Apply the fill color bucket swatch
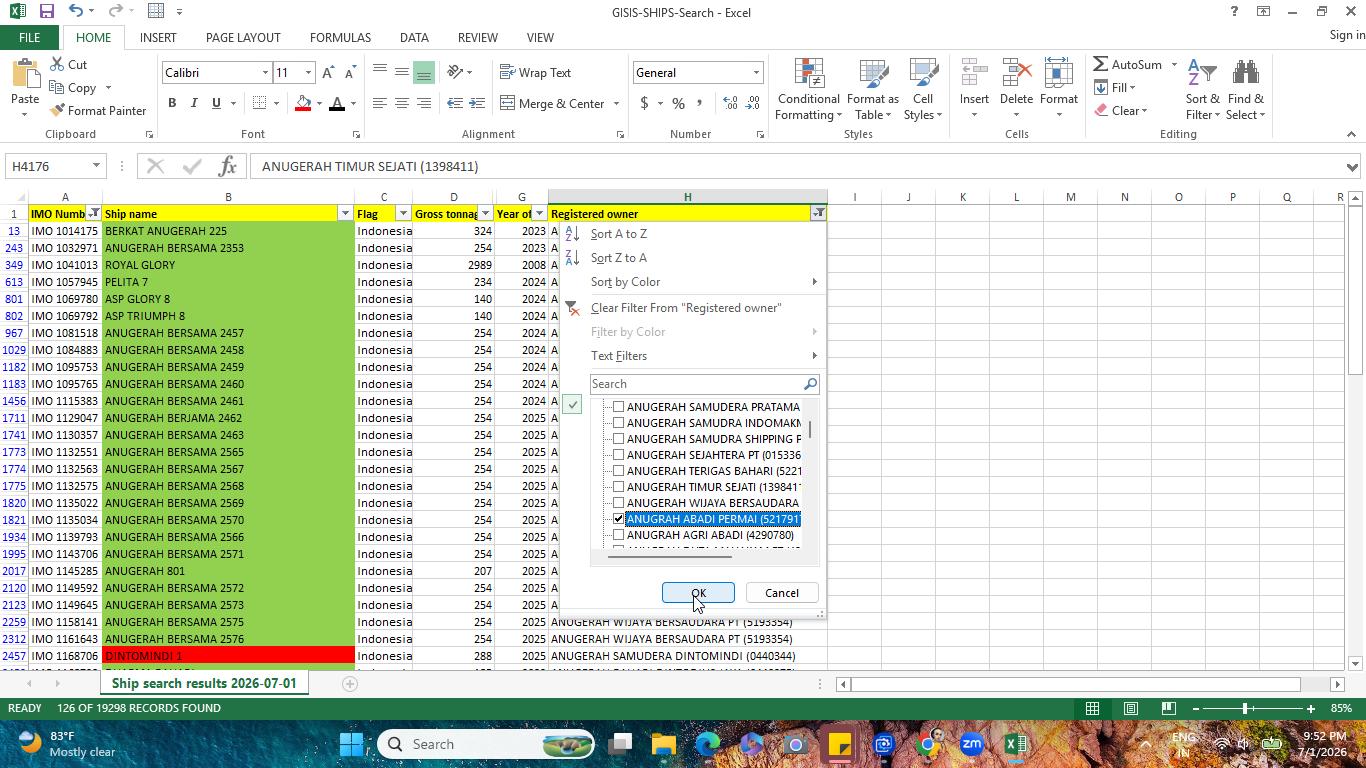 tap(303, 103)
